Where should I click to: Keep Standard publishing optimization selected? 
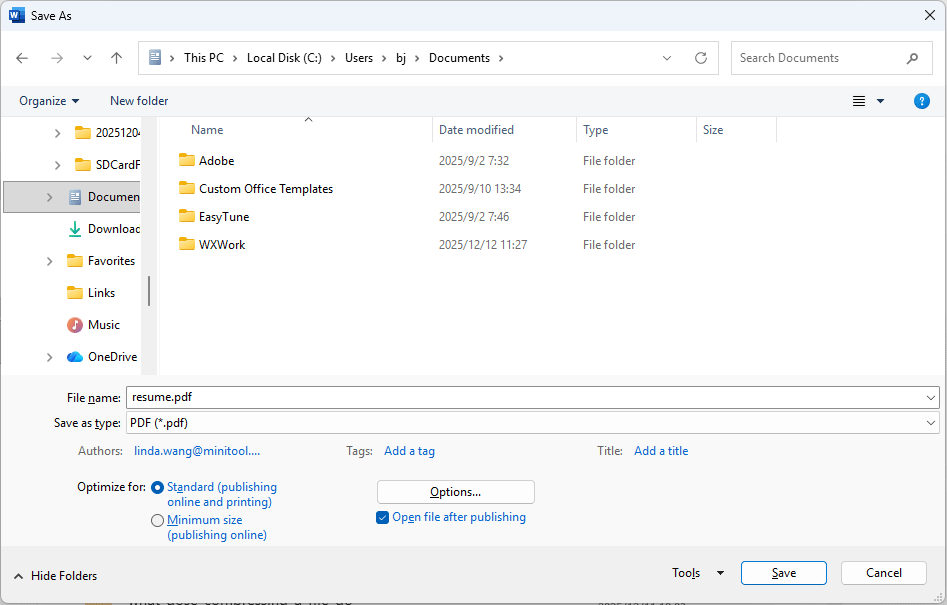coord(157,487)
